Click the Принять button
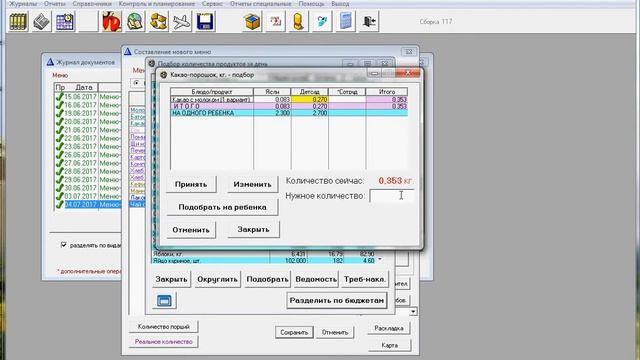This screenshot has width=640, height=360. point(191,184)
